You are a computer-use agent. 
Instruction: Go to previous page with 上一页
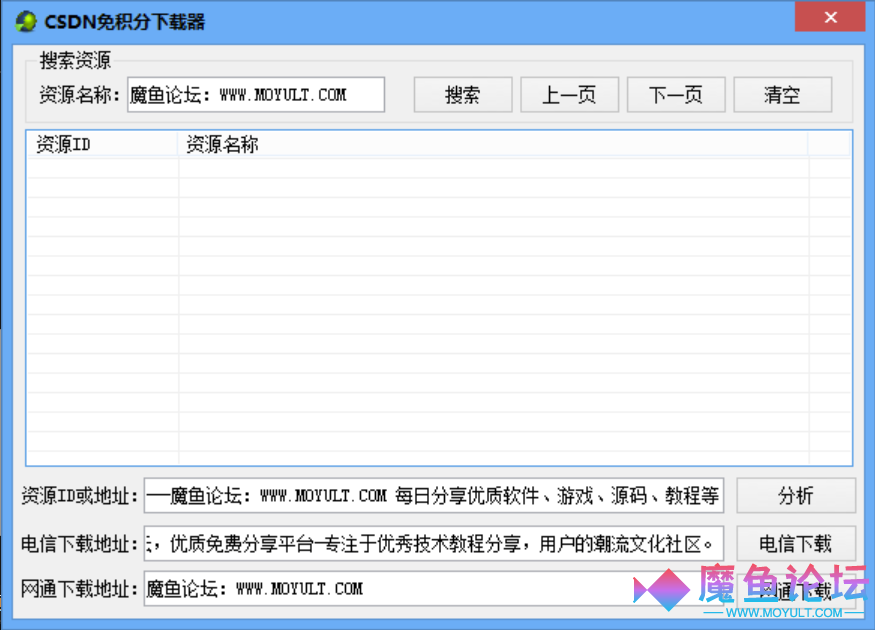click(x=569, y=95)
